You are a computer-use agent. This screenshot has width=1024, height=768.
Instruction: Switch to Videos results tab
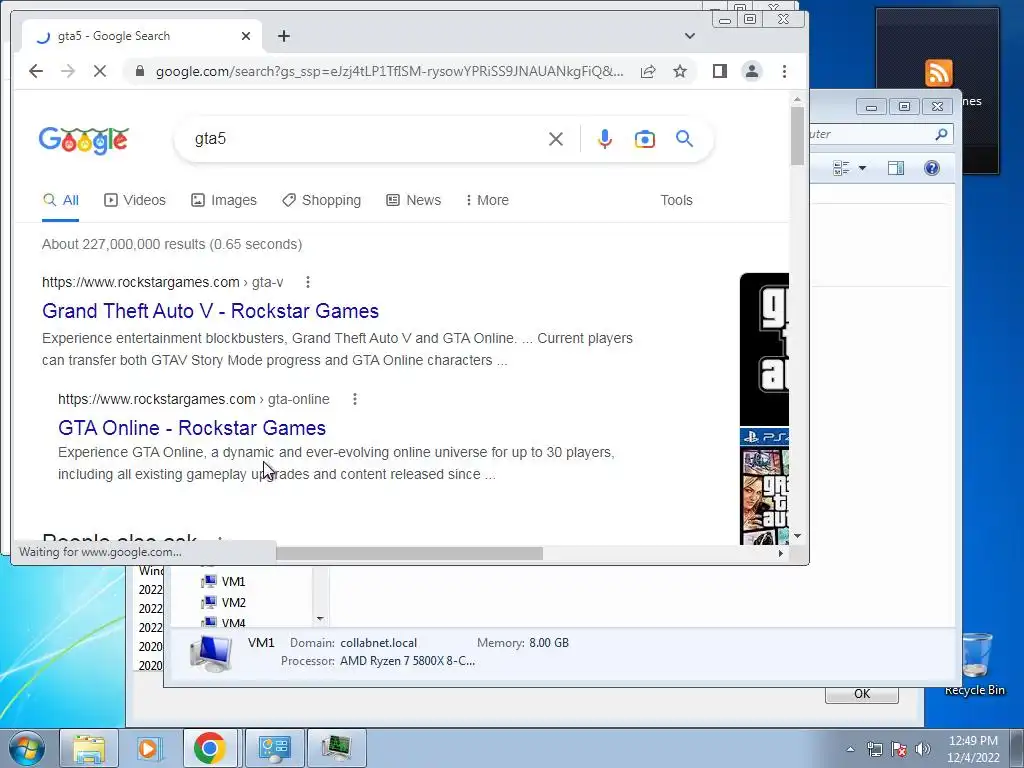(135, 200)
